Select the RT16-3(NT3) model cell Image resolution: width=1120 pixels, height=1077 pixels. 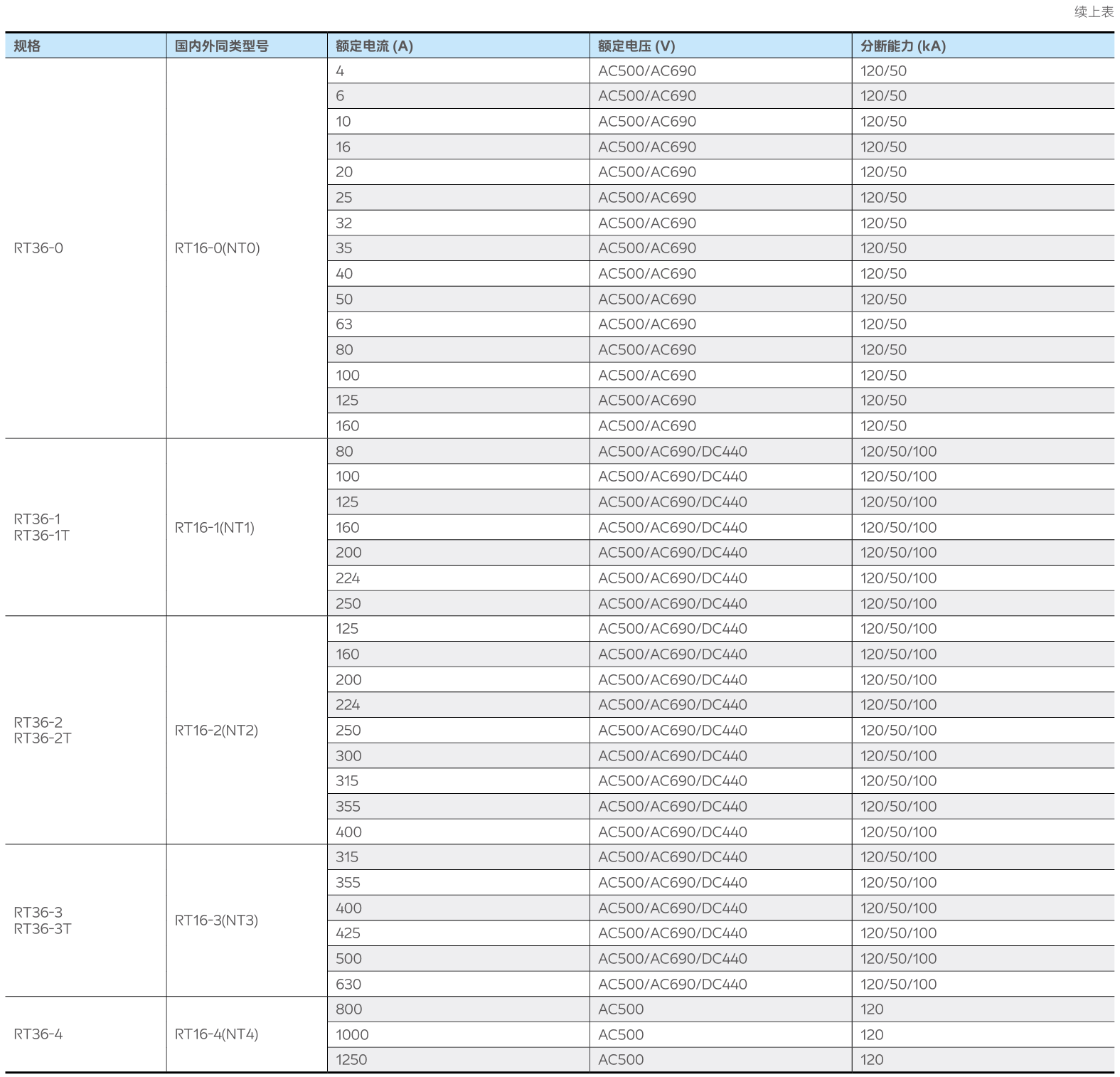216,921
